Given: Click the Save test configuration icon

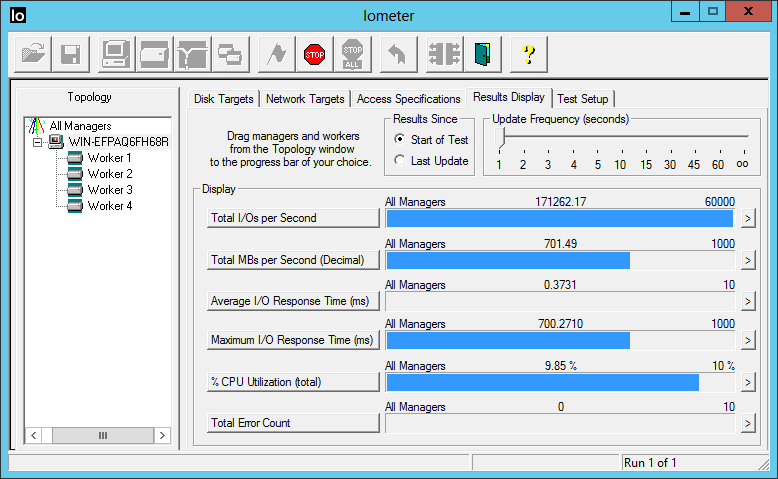Looking at the screenshot, I should point(70,54).
